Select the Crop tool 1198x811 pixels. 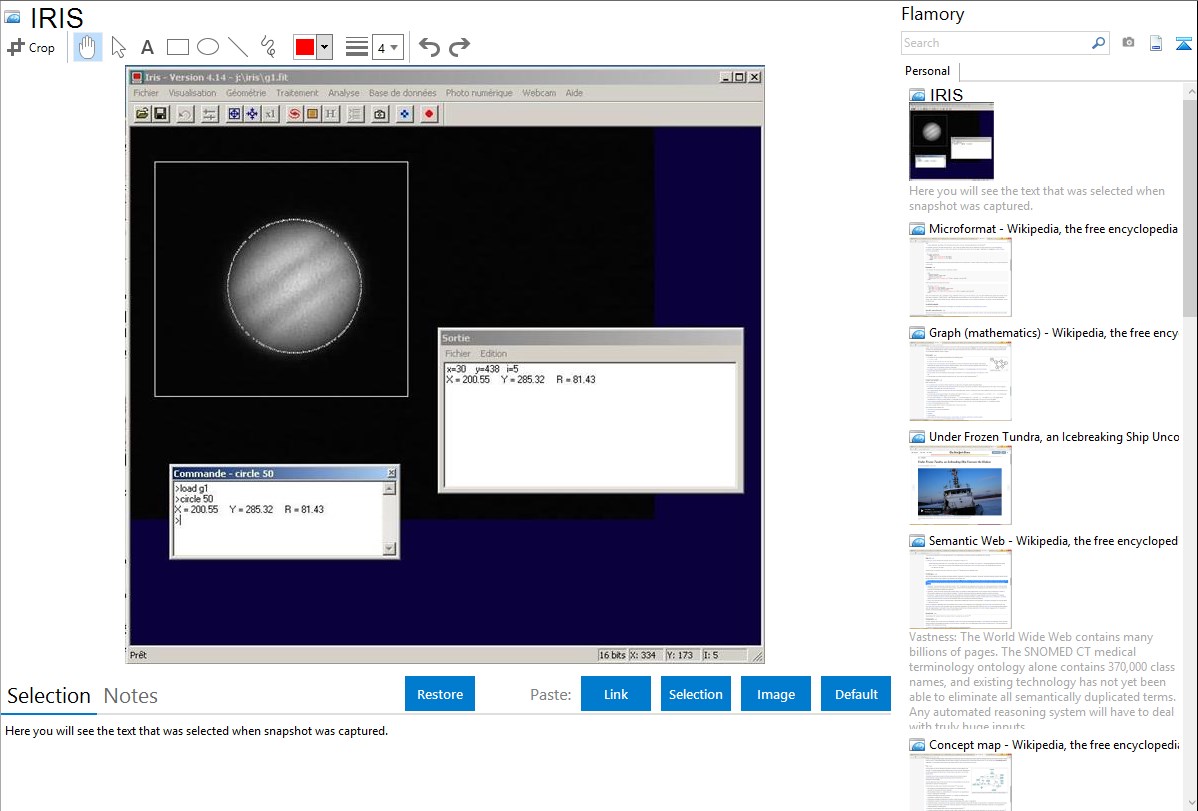(31, 47)
